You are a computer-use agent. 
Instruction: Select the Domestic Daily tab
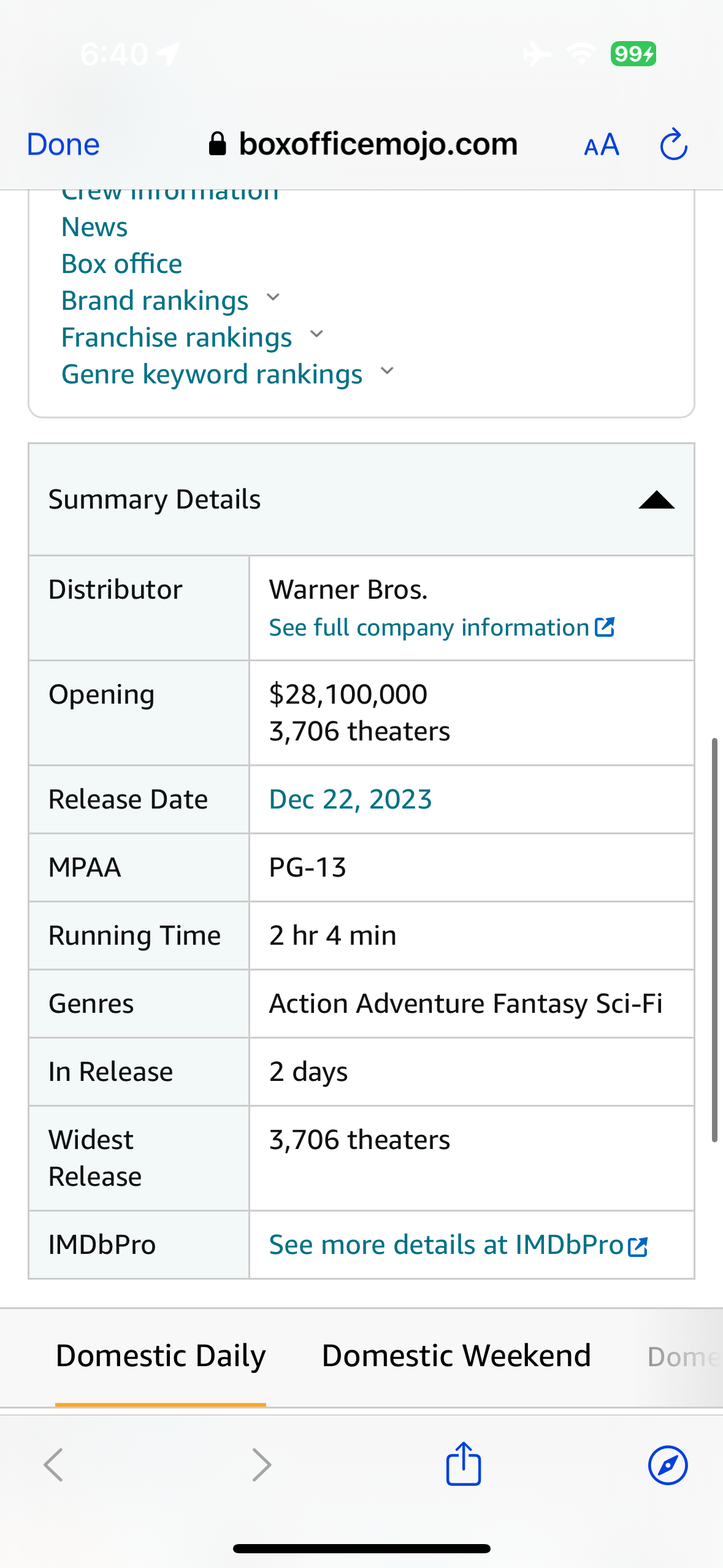(x=161, y=1356)
